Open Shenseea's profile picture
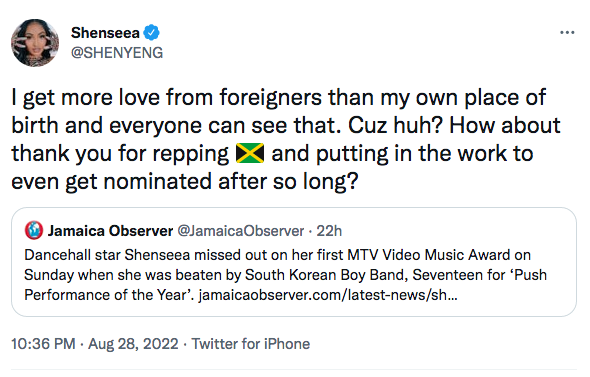This screenshot has width=590, height=377. [x=35, y=43]
